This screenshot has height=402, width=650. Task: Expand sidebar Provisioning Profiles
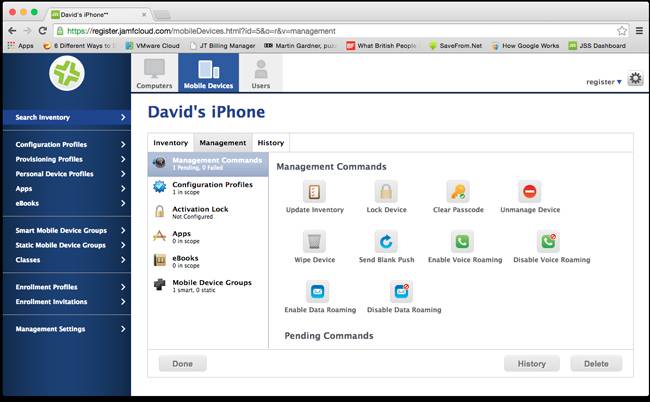tap(67, 159)
